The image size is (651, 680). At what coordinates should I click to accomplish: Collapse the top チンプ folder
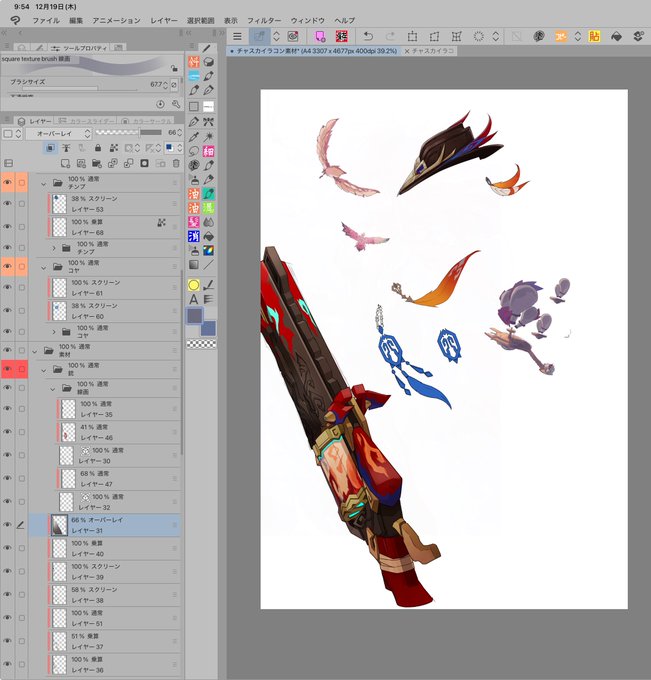(x=43, y=184)
